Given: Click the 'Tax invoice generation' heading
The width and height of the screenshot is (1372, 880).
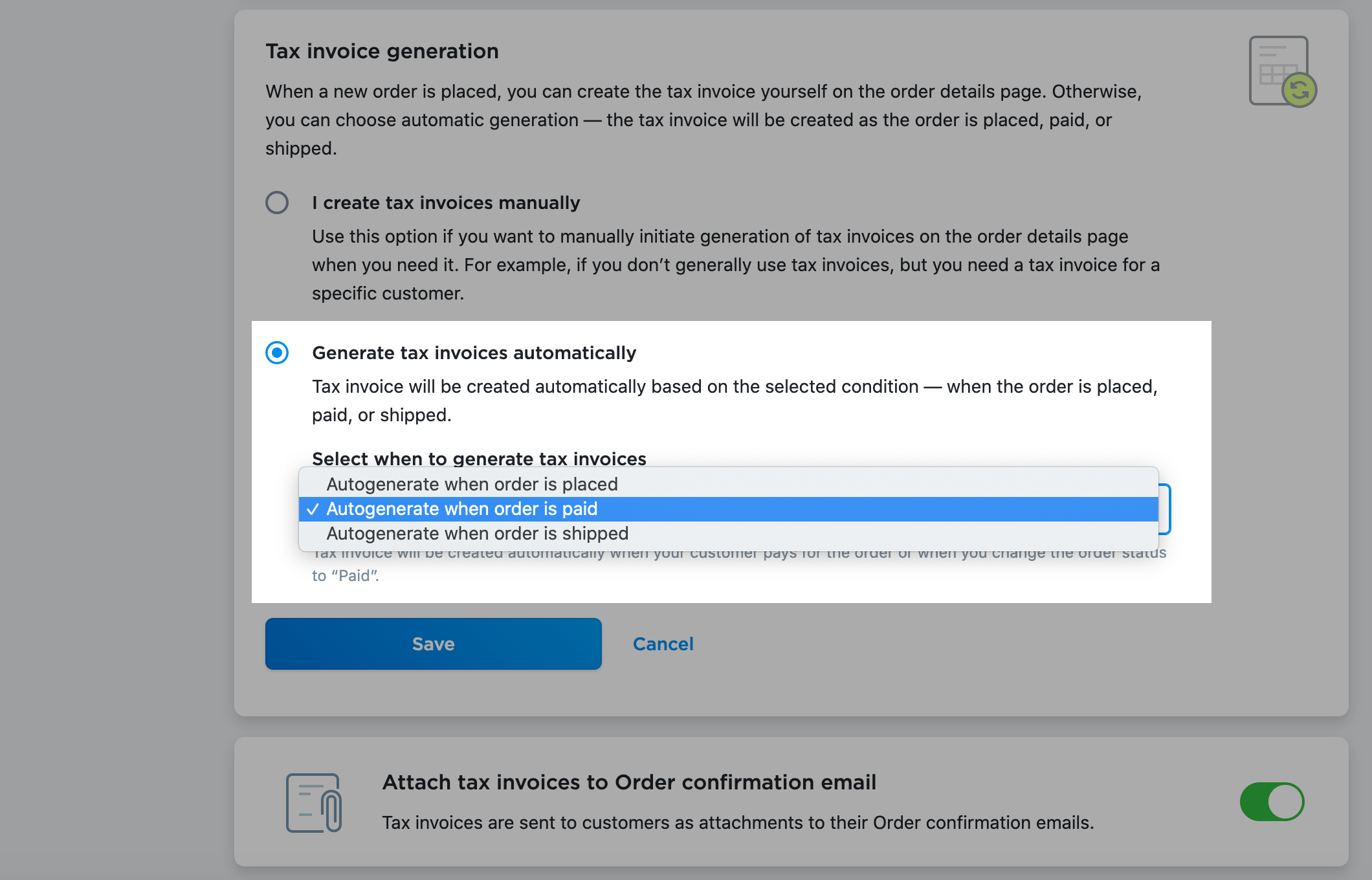Looking at the screenshot, I should tap(382, 50).
